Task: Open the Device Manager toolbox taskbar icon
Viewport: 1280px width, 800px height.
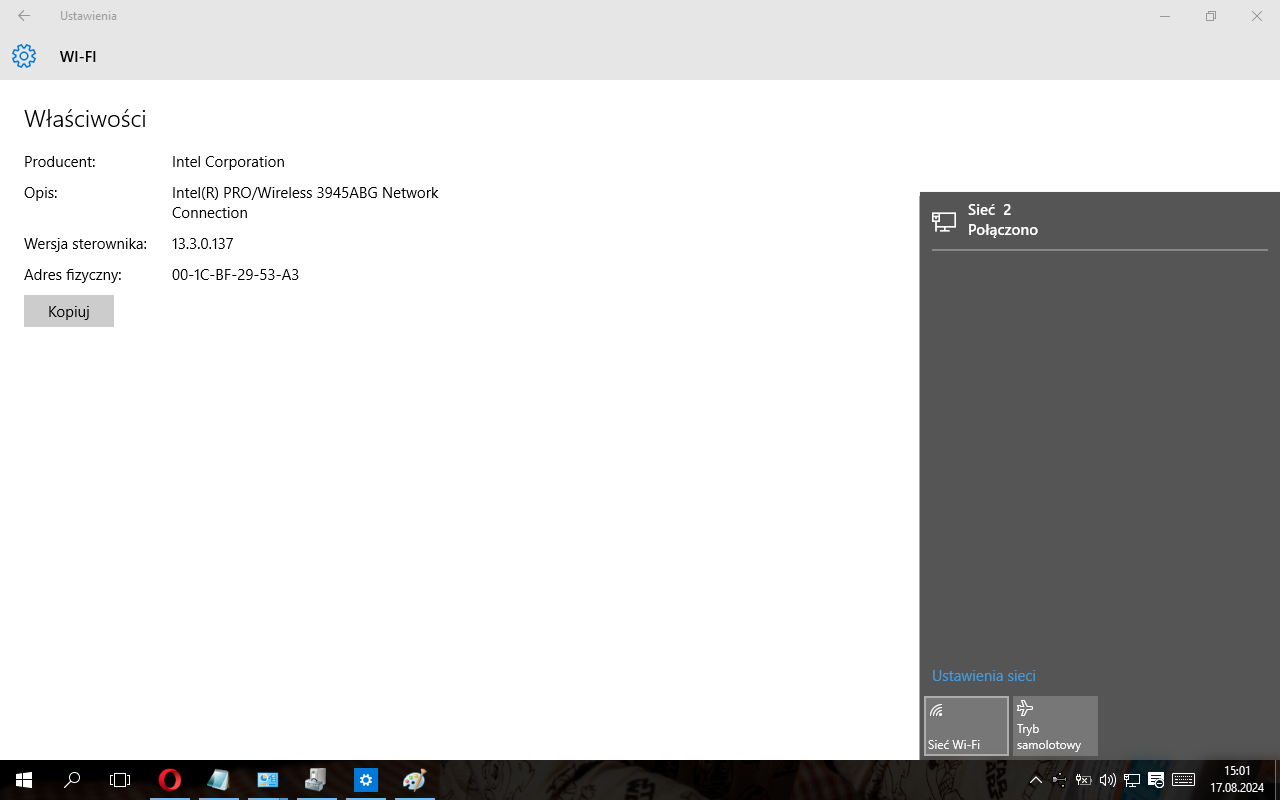Action: point(317,780)
